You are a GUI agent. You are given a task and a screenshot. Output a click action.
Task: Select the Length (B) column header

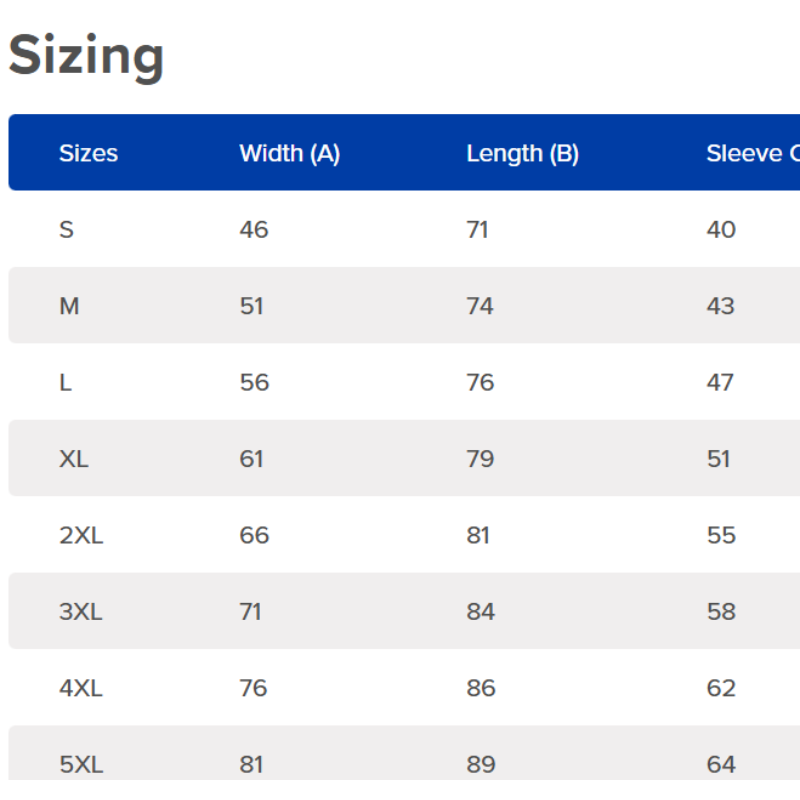tap(522, 153)
